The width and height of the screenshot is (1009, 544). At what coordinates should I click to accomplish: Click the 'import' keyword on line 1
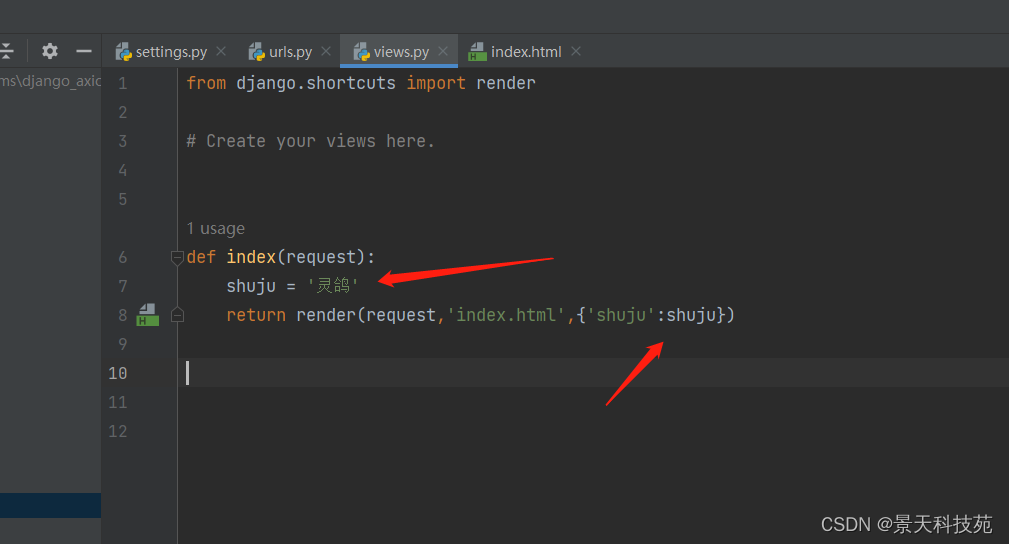pos(436,83)
